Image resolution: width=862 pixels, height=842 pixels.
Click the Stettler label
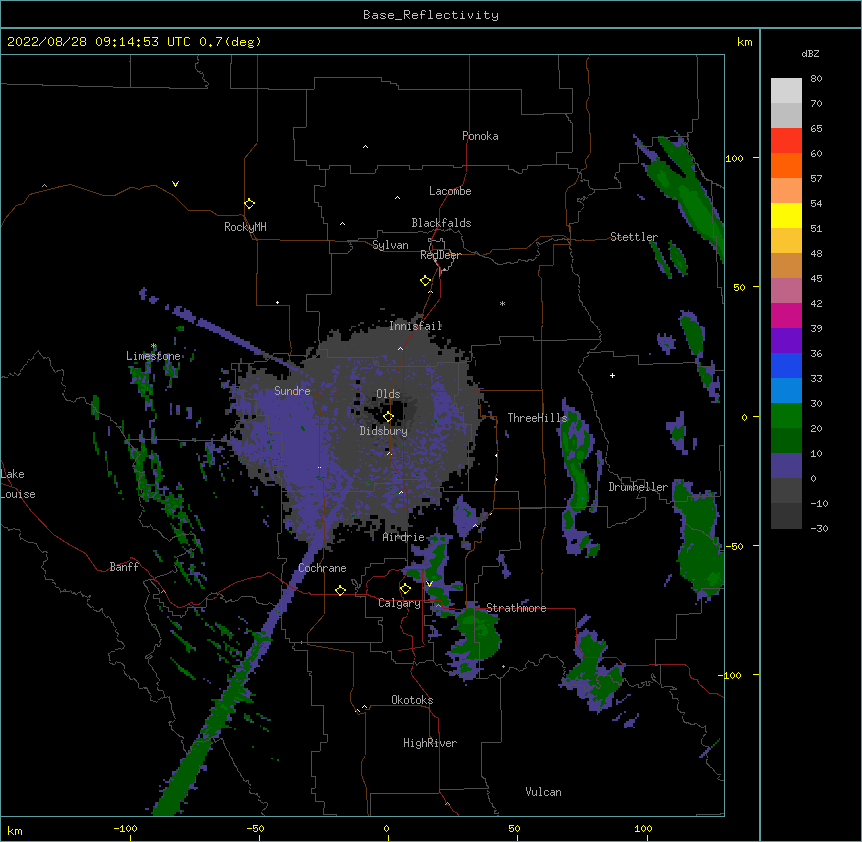pos(633,237)
